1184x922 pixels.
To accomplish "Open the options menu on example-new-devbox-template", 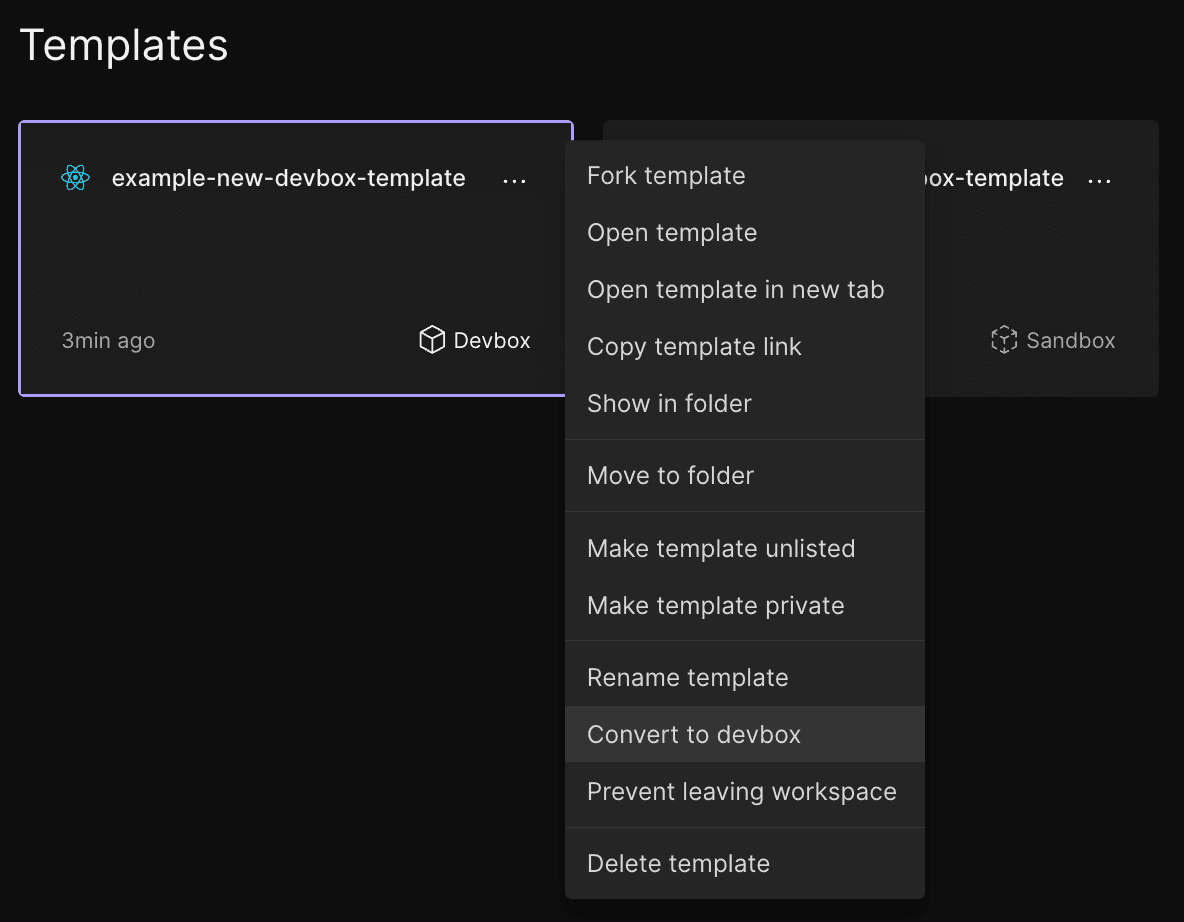I will [514, 179].
